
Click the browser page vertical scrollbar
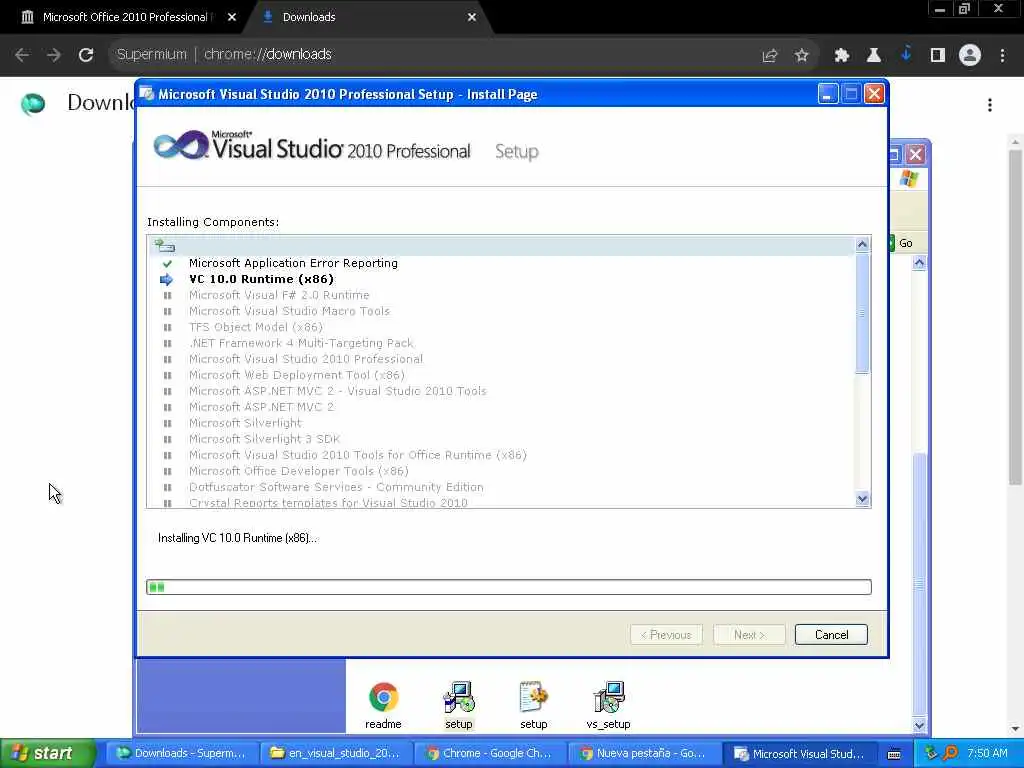(x=1015, y=317)
